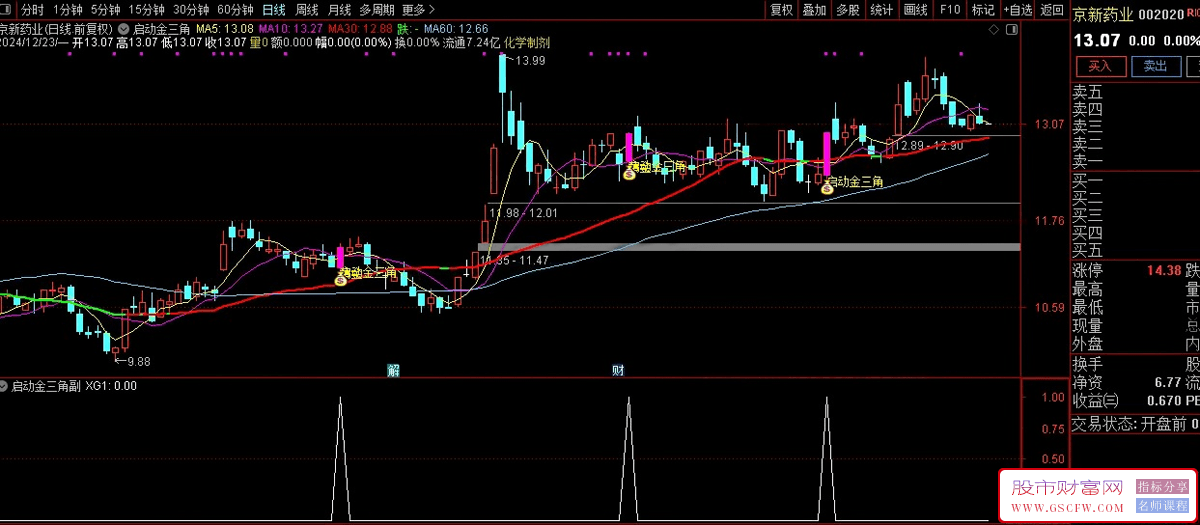Open the 统计 statistics tool
The image size is (1200, 525).
coord(881,10)
